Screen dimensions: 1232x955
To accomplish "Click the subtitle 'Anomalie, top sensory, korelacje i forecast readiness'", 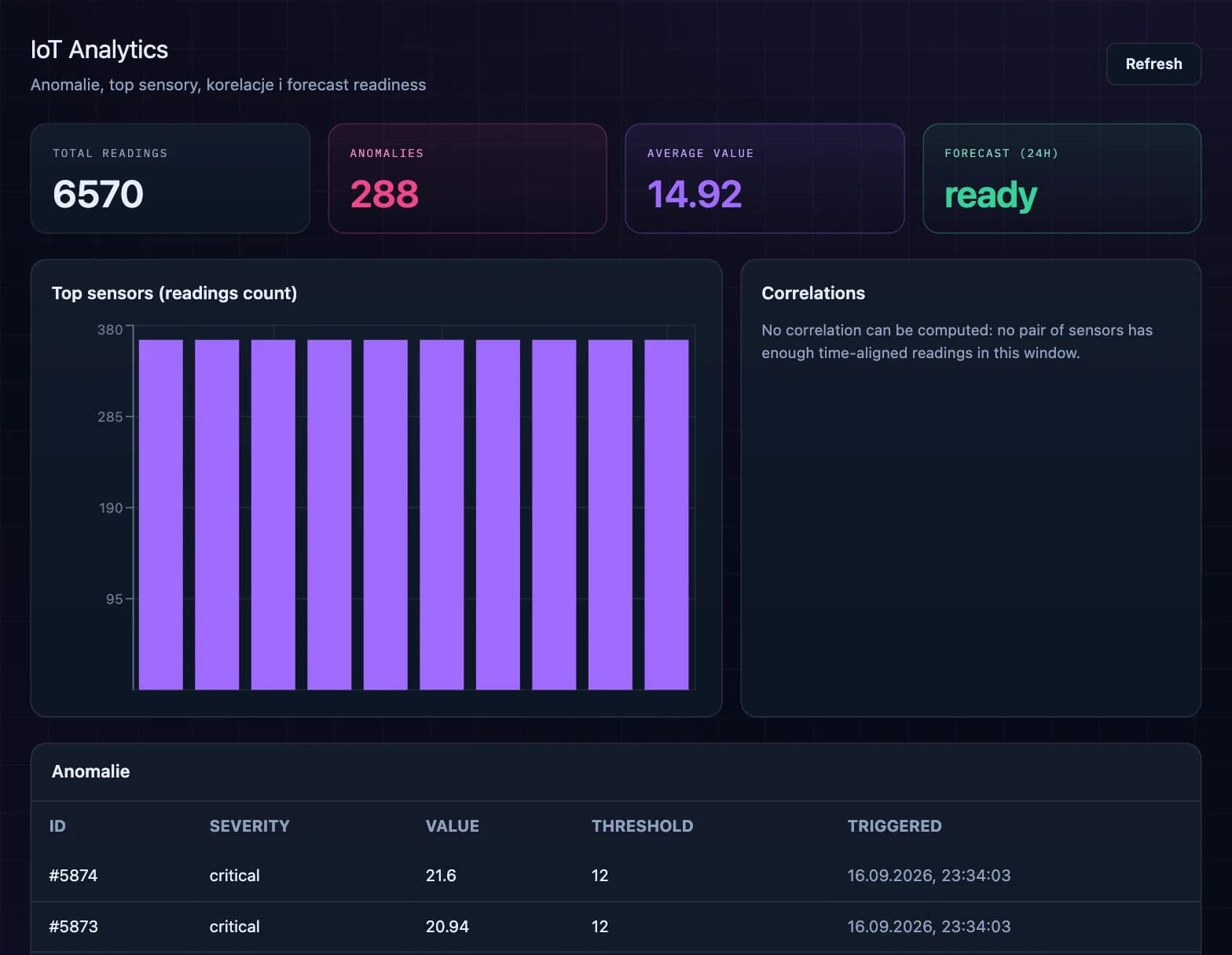I will pyautogui.click(x=228, y=85).
